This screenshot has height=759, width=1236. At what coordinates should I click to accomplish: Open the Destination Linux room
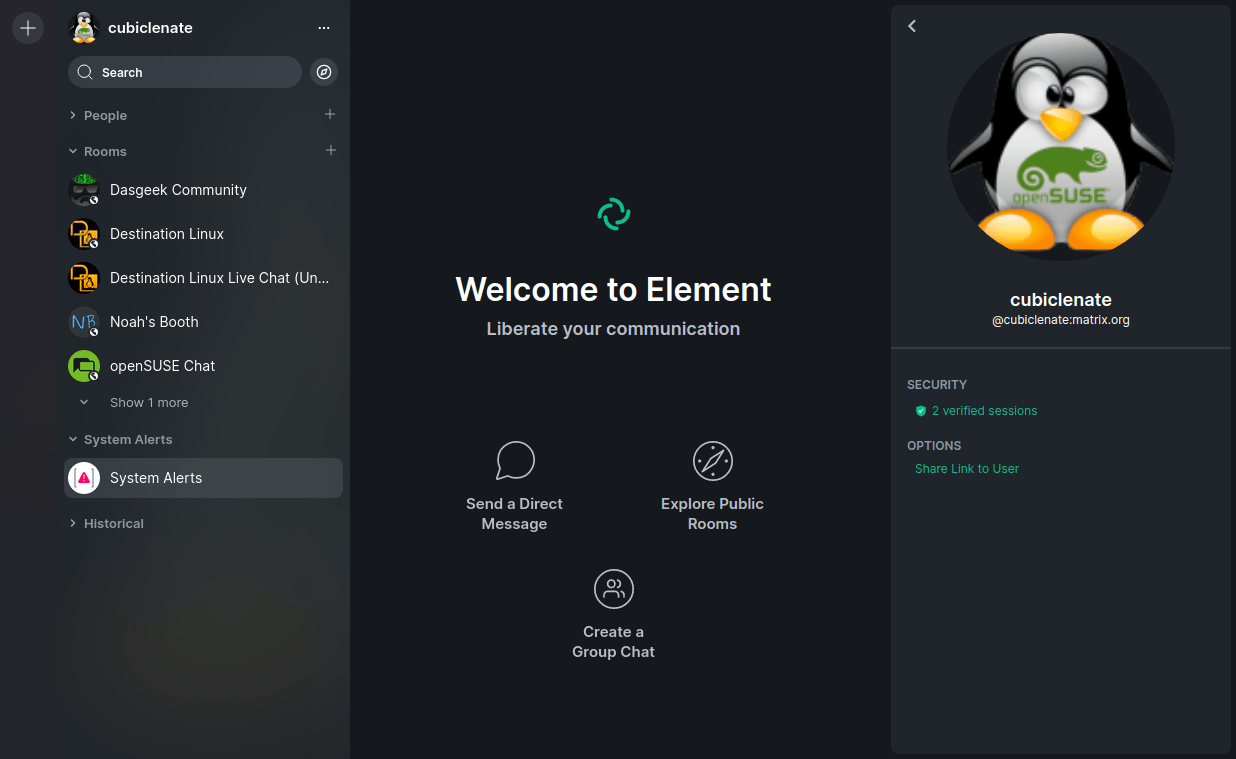(203, 234)
